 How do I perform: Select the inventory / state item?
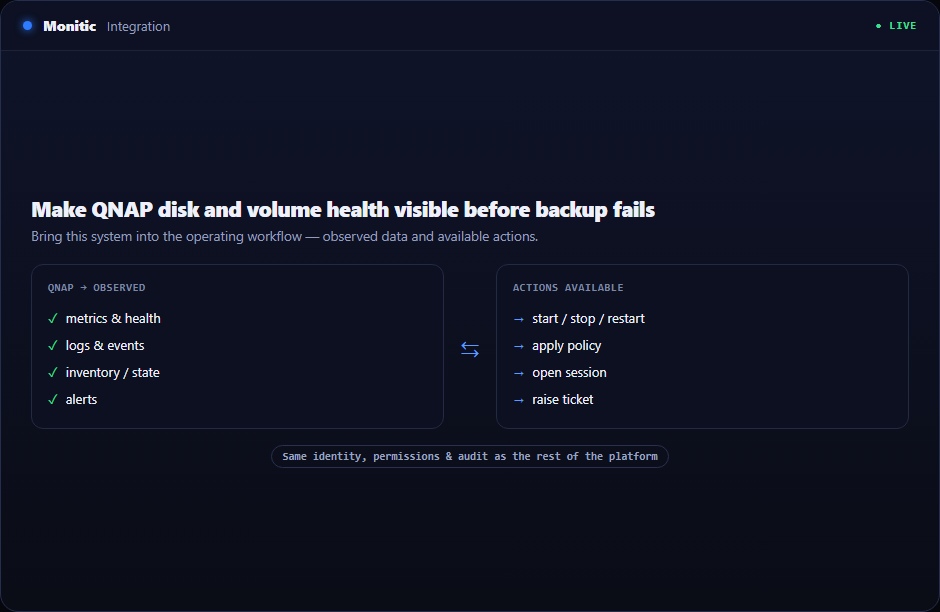click(112, 372)
